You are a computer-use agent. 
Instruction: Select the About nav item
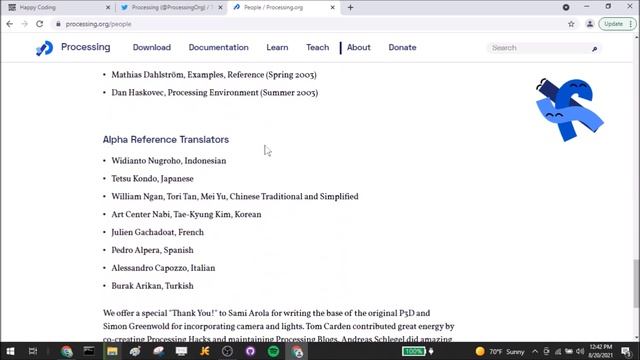click(x=359, y=47)
